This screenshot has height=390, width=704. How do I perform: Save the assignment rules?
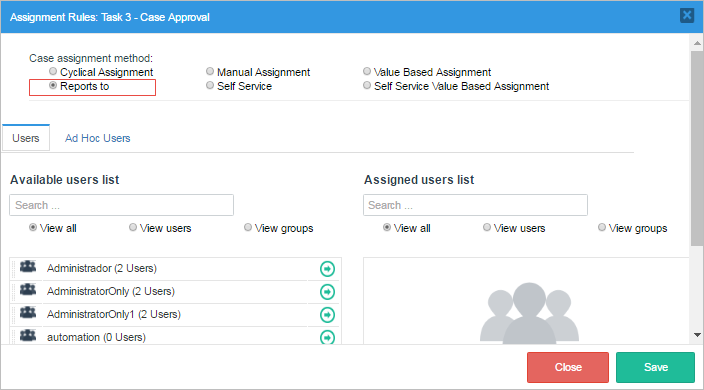[656, 367]
